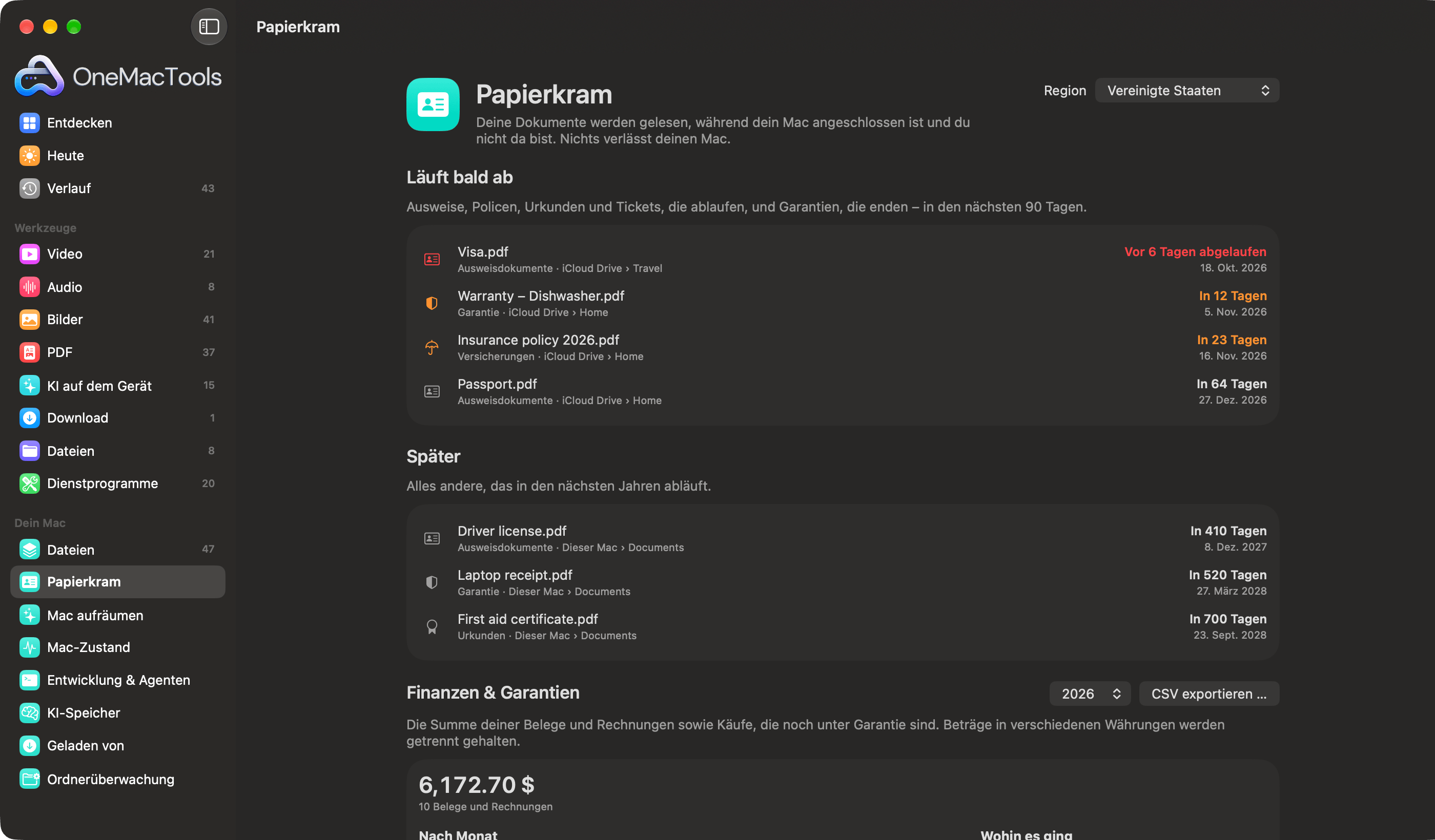1435x840 pixels.
Task: Select the Audio waveform icon
Action: pos(29,287)
